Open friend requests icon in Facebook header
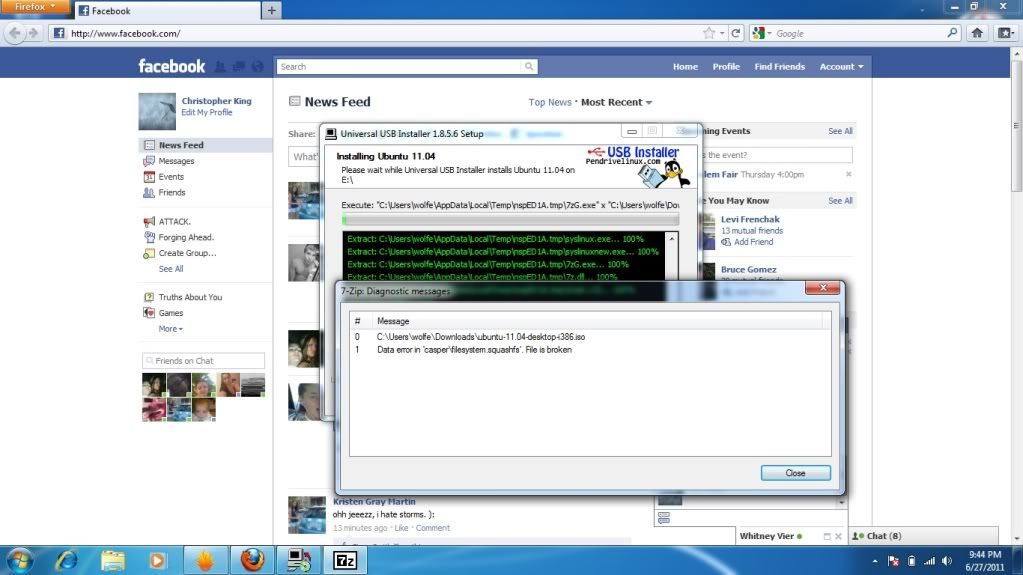The height and width of the screenshot is (575, 1023). (x=220, y=67)
